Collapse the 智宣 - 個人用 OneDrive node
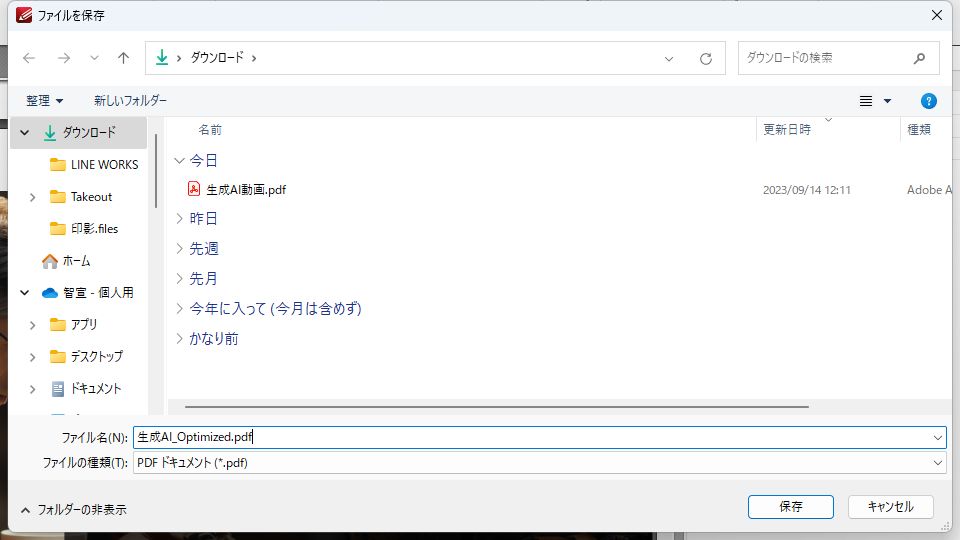The height and width of the screenshot is (540, 960). click(24, 293)
